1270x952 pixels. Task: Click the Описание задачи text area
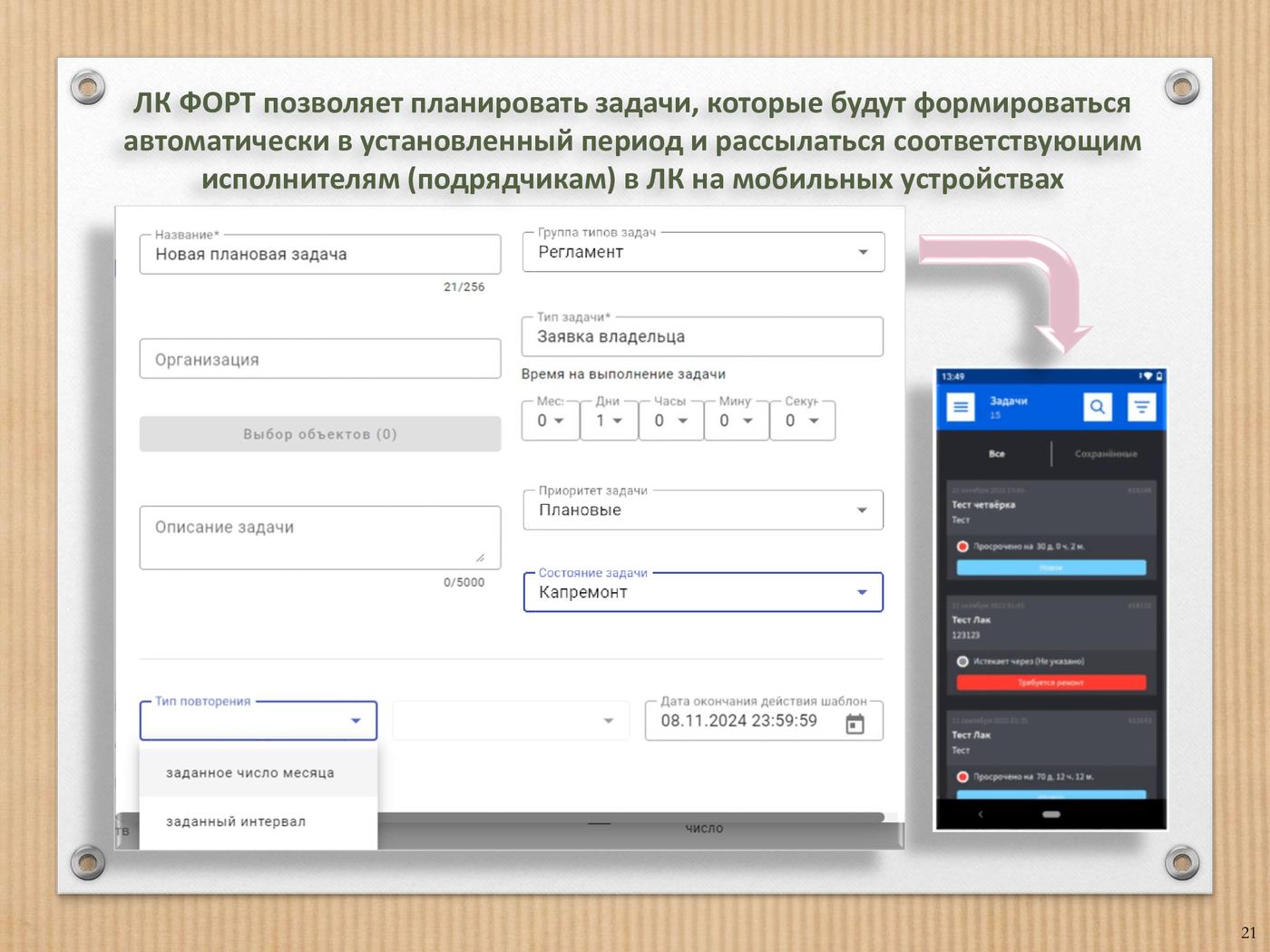[320, 538]
